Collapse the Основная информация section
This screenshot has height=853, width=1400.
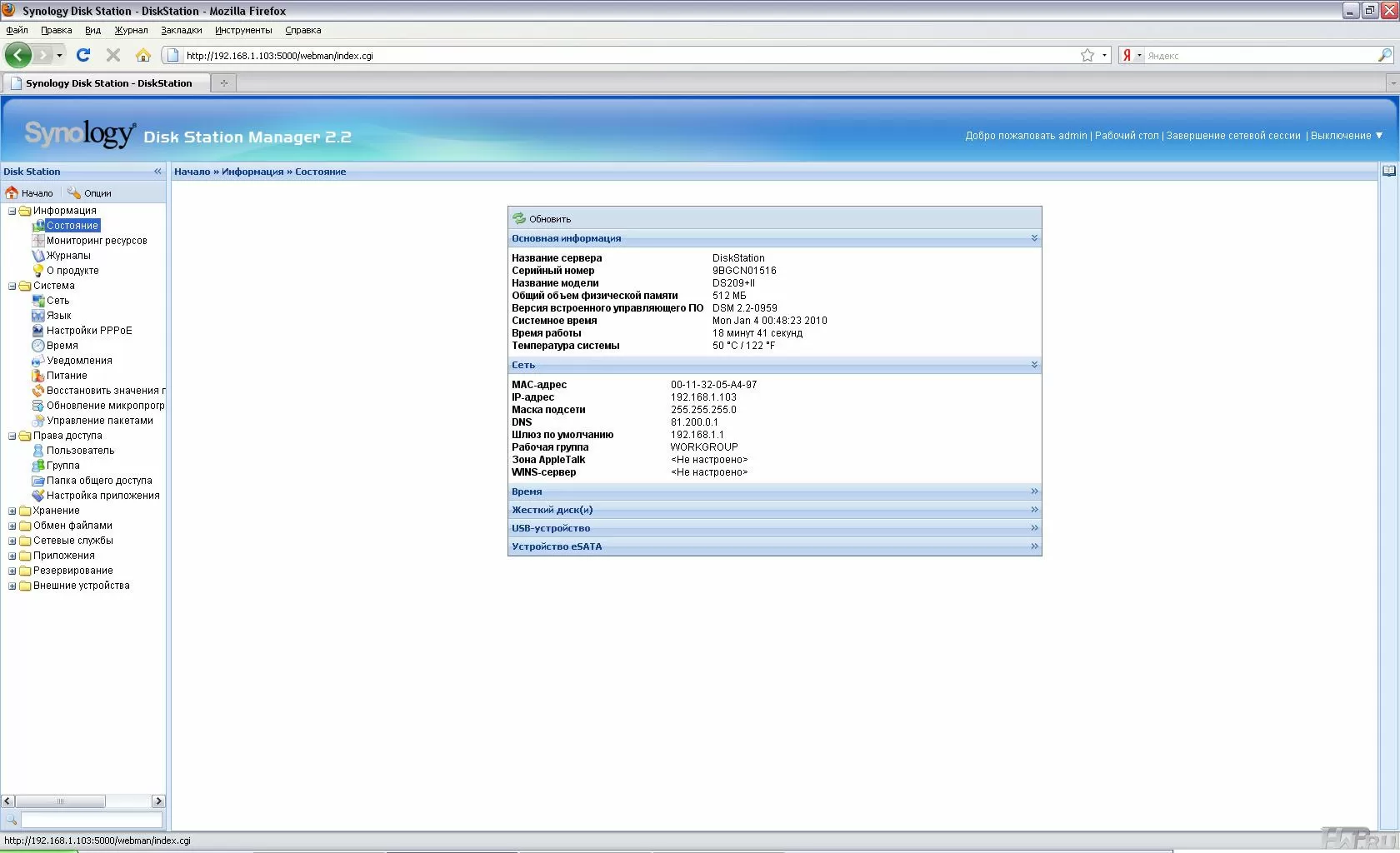coord(1034,238)
